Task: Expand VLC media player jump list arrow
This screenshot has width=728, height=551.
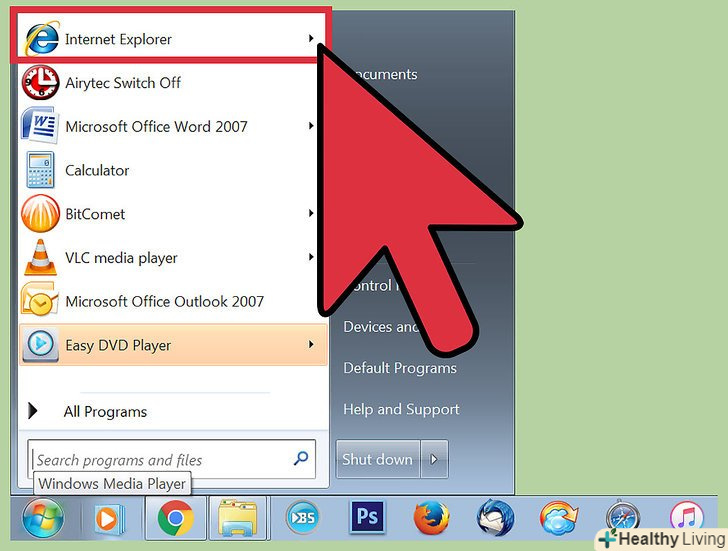Action: [311, 257]
